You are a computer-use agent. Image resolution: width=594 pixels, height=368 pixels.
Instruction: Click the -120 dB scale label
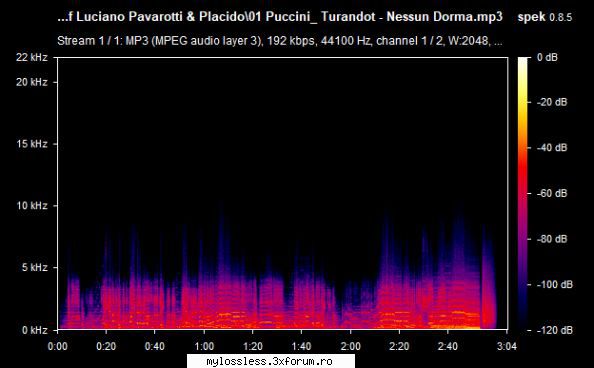555,330
